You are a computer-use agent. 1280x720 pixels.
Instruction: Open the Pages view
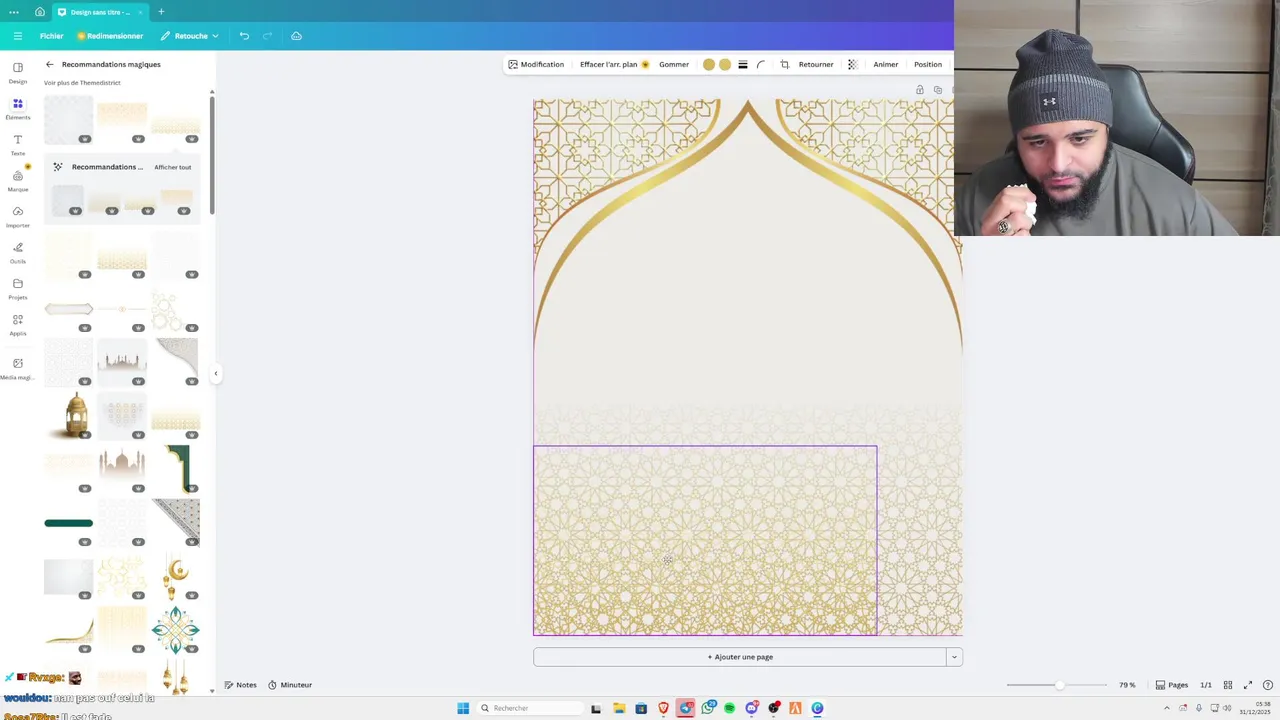pyautogui.click(x=1172, y=685)
